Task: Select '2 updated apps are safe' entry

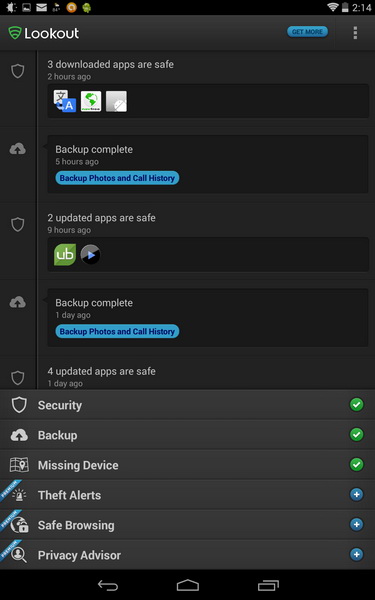Action: point(101,218)
